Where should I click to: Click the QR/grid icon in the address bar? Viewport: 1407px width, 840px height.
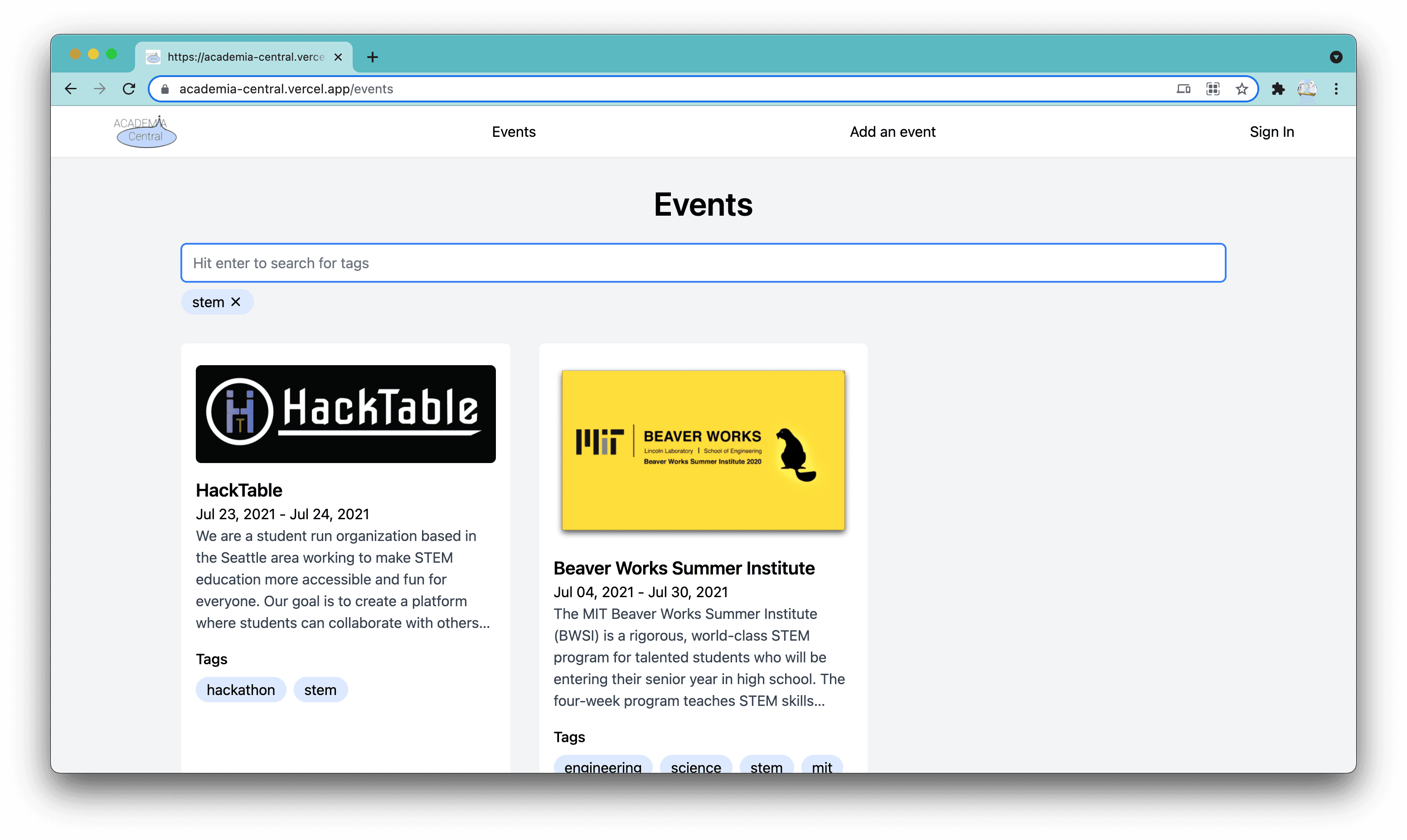pos(1213,89)
